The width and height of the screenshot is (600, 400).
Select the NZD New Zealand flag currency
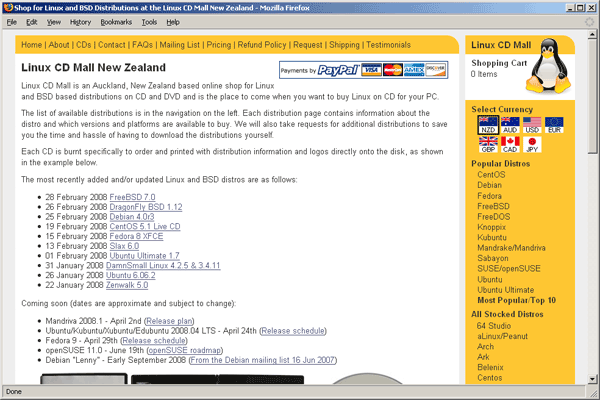coord(488,125)
